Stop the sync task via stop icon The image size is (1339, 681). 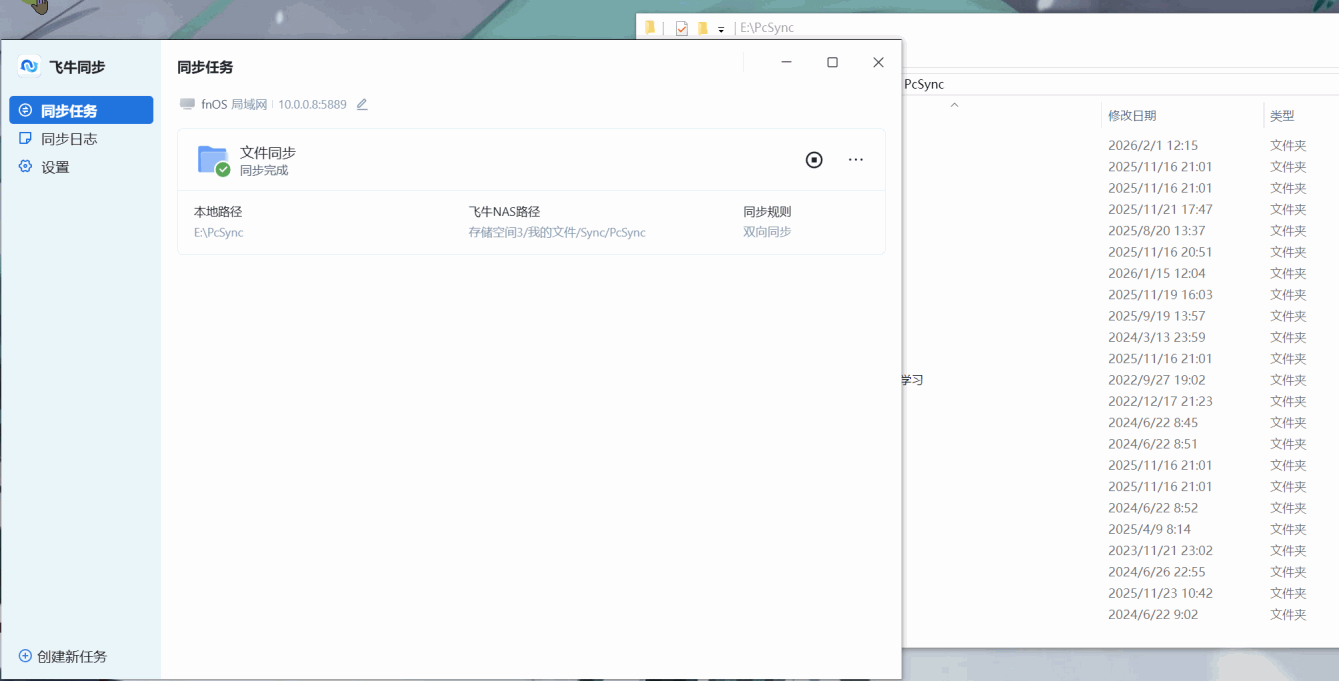(x=813, y=159)
